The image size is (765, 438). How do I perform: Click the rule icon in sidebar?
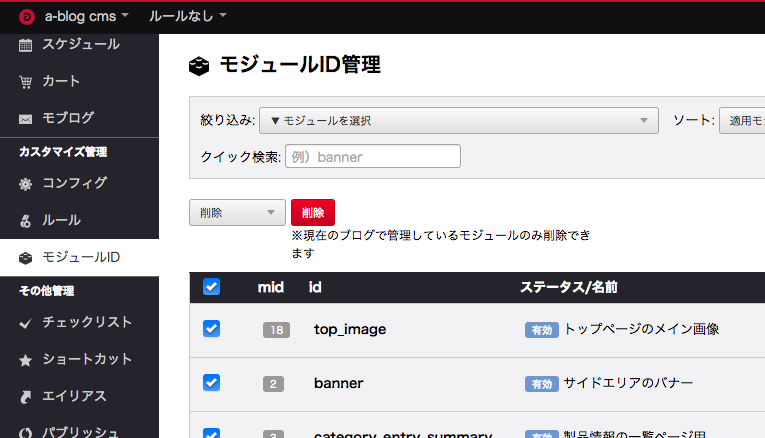pos(26,220)
